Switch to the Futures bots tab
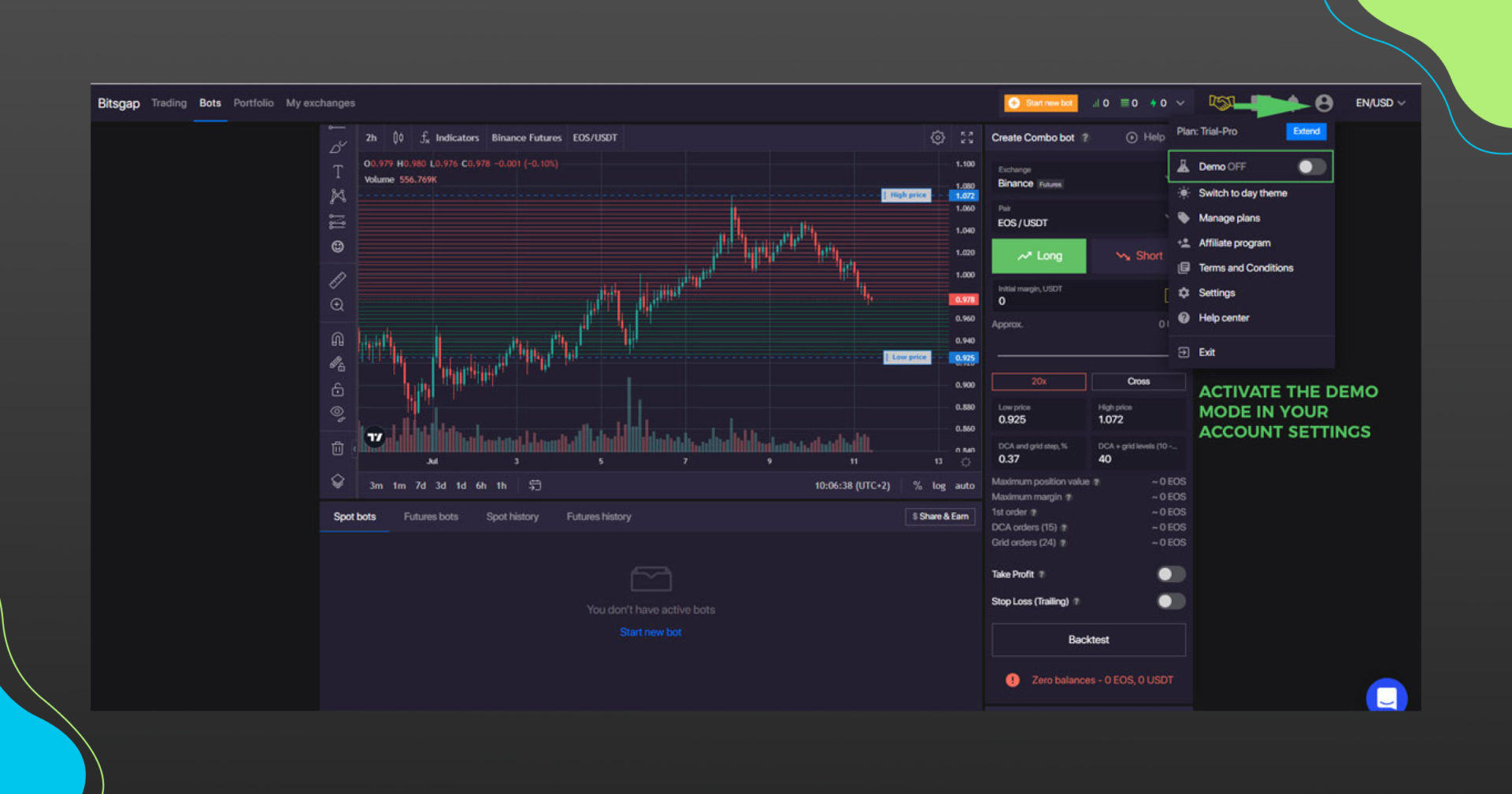 [431, 516]
